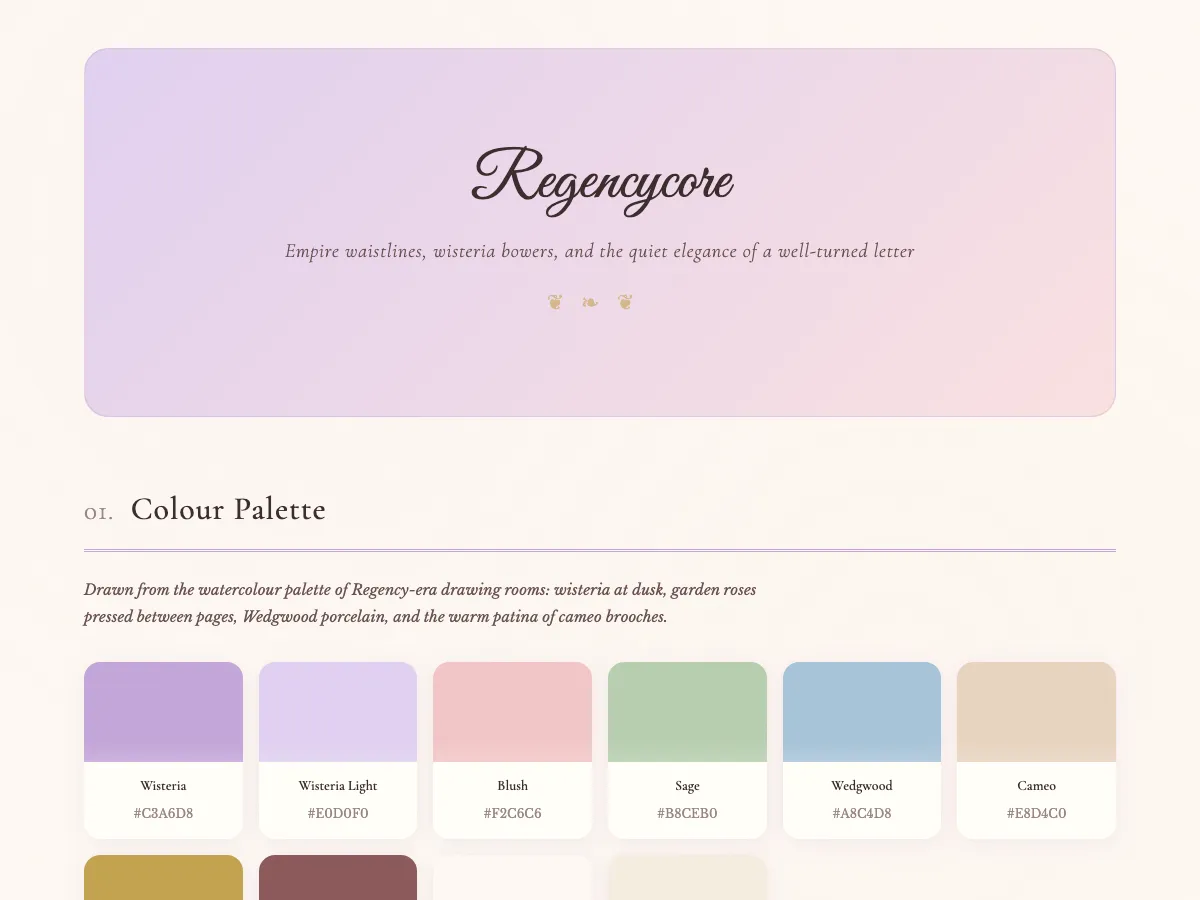Click the Regencycore script title
The image size is (1200, 900).
[600, 180]
